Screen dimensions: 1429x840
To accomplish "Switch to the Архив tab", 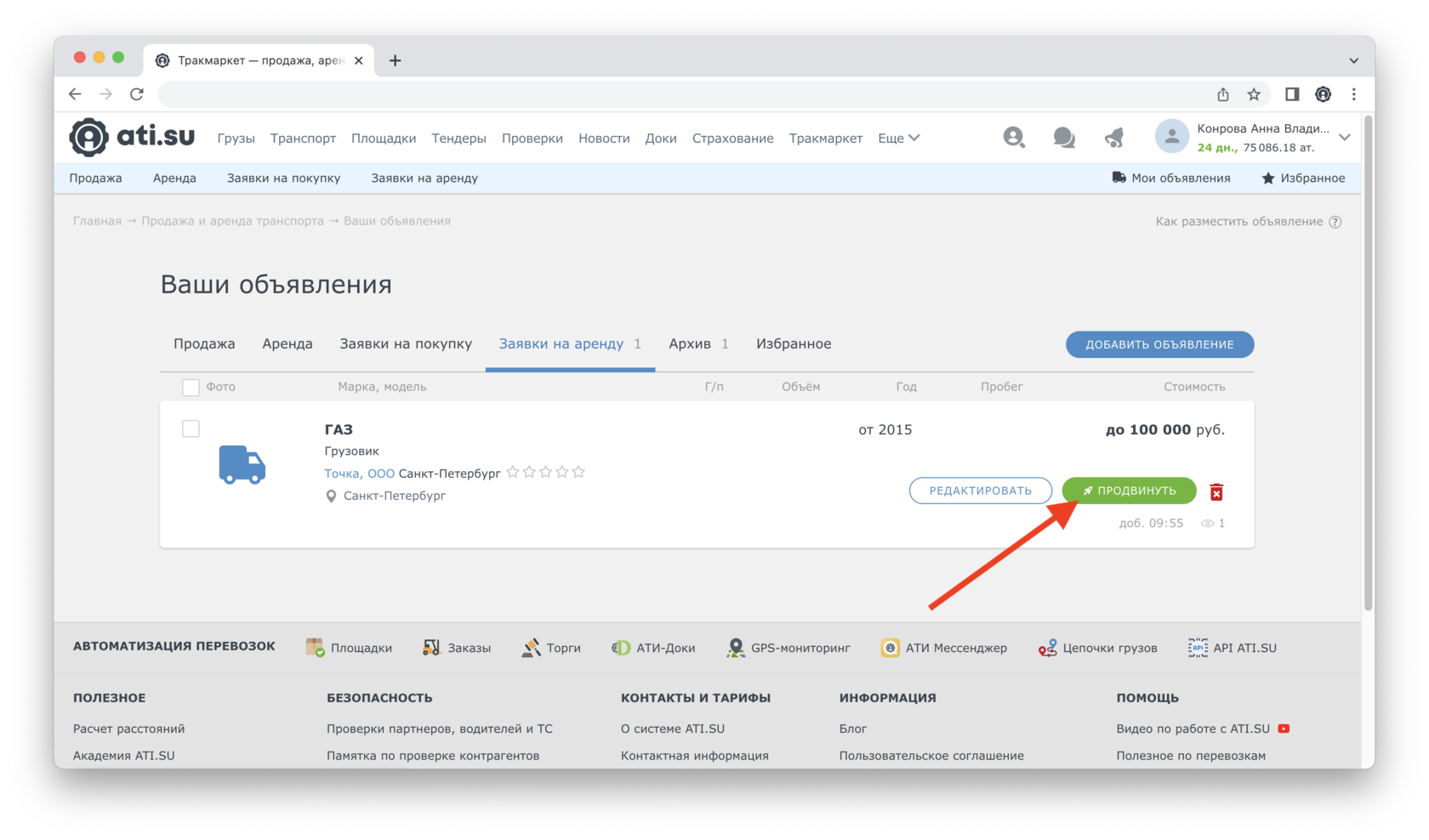I will [698, 343].
